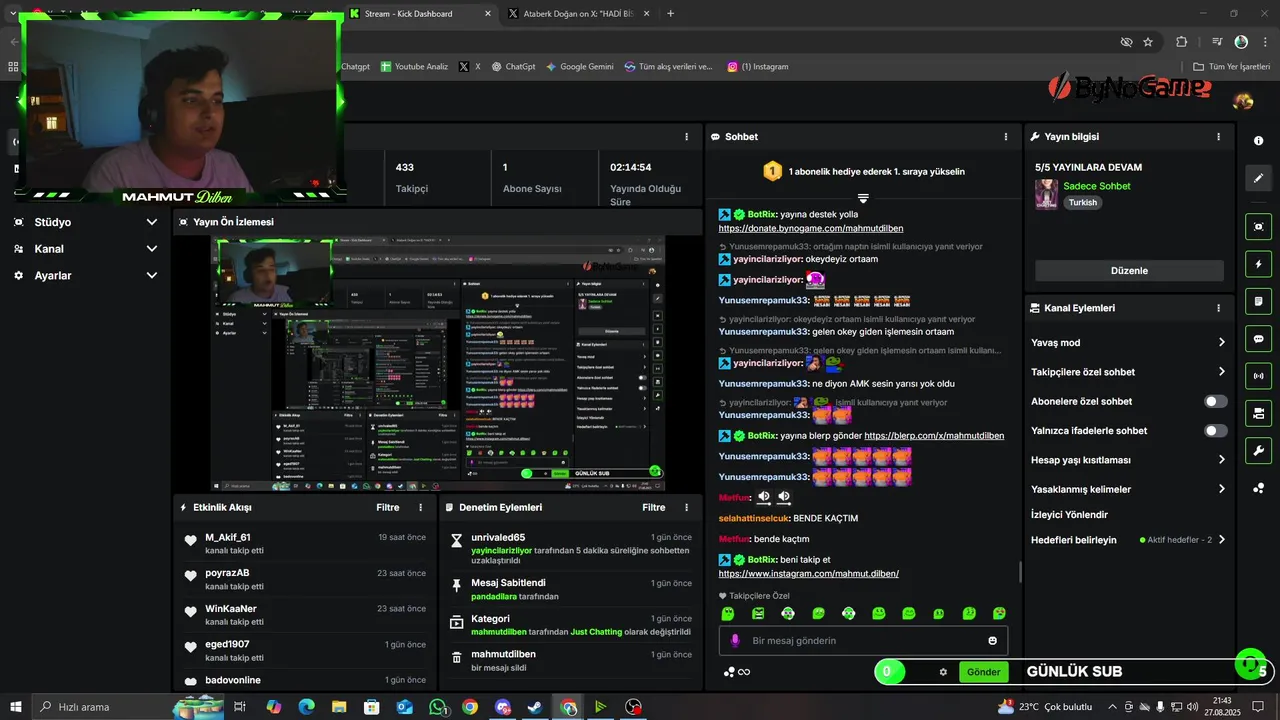Viewport: 1280px width, 720px height.
Task: Open Takipçilere özel sohbet options chevron
Action: [x=1221, y=372]
